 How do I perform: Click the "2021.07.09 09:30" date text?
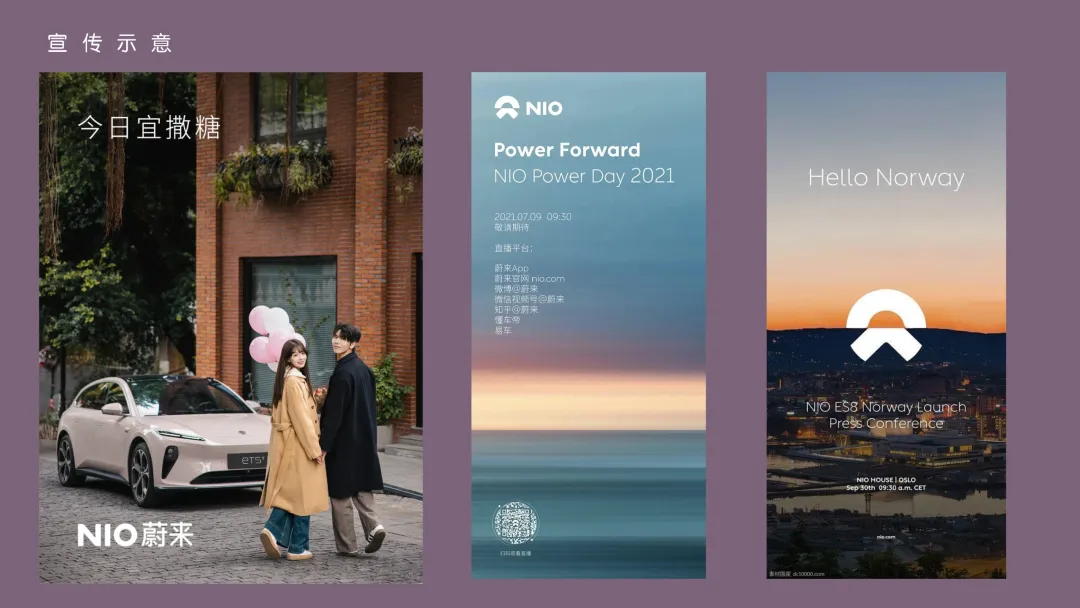pos(532,216)
